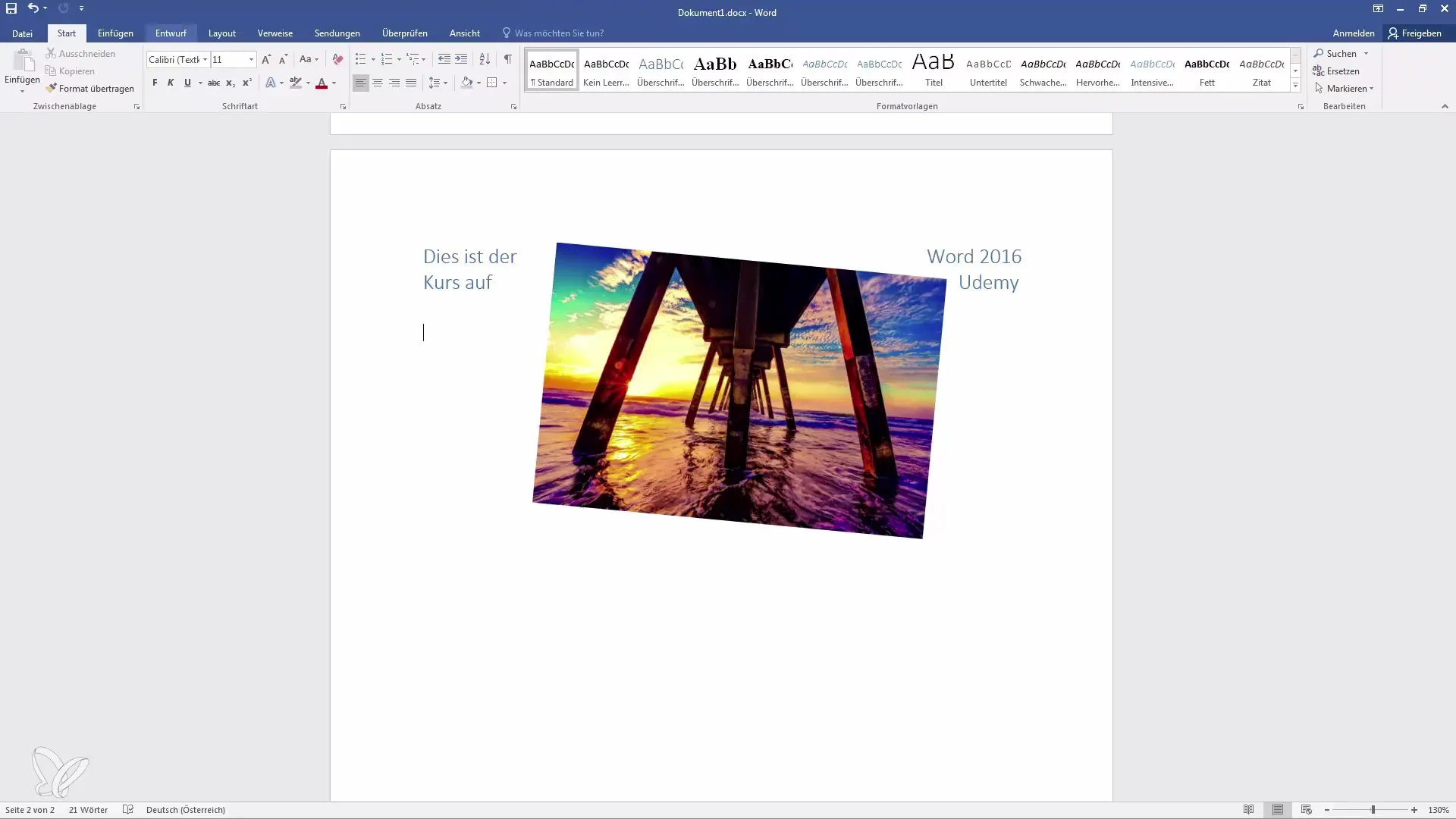Zoom in with the plus button

tap(1414, 810)
